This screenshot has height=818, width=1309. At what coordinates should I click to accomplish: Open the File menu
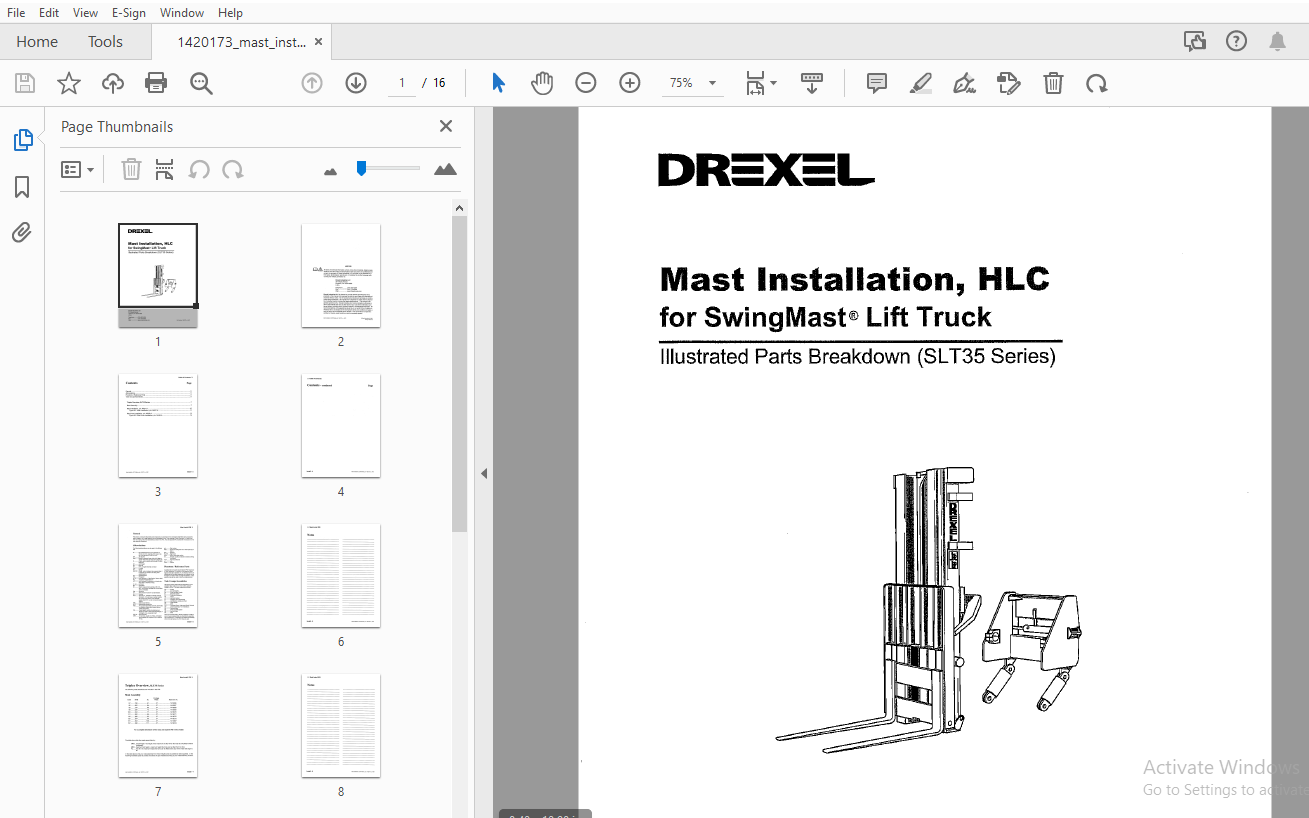(16, 13)
